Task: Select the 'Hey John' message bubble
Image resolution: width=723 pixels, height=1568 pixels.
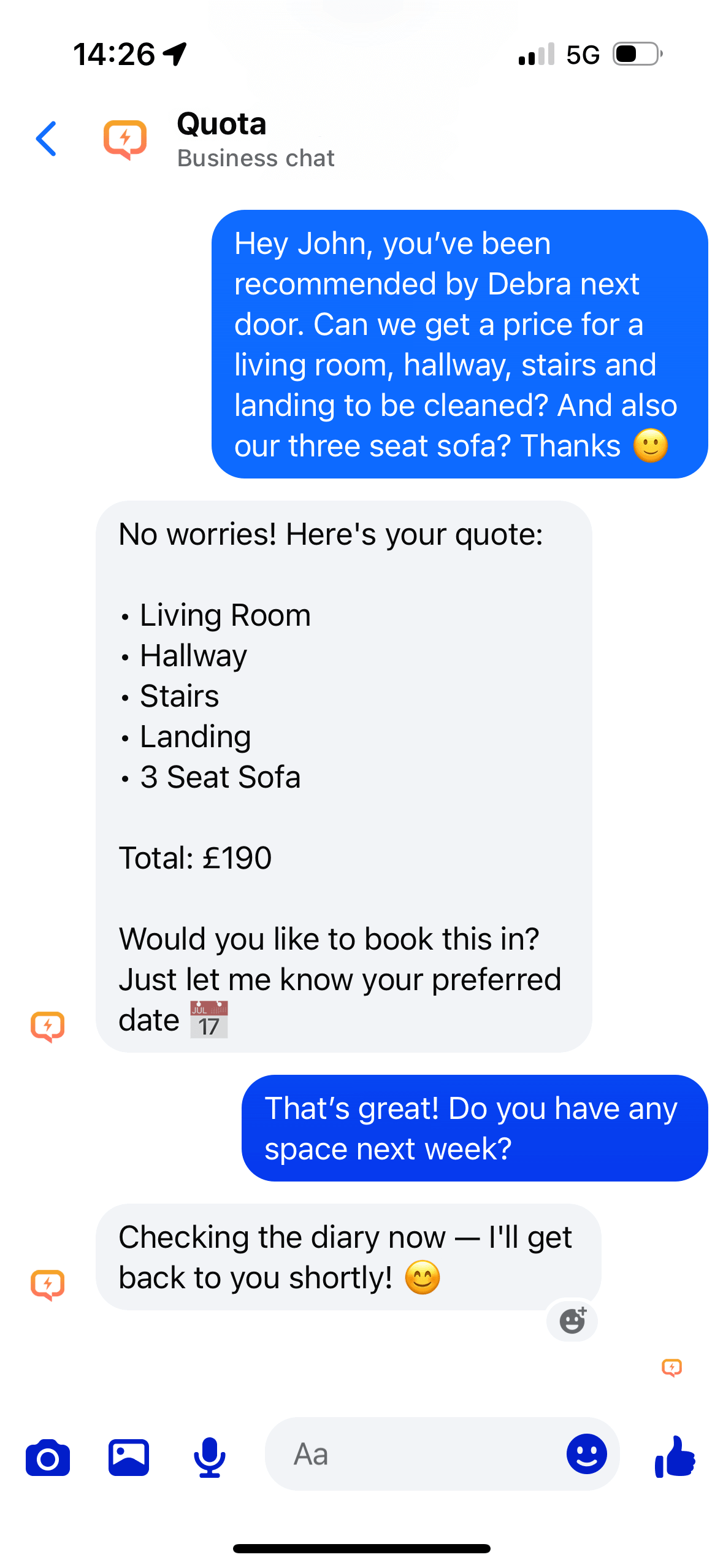Action: pyautogui.click(x=460, y=345)
